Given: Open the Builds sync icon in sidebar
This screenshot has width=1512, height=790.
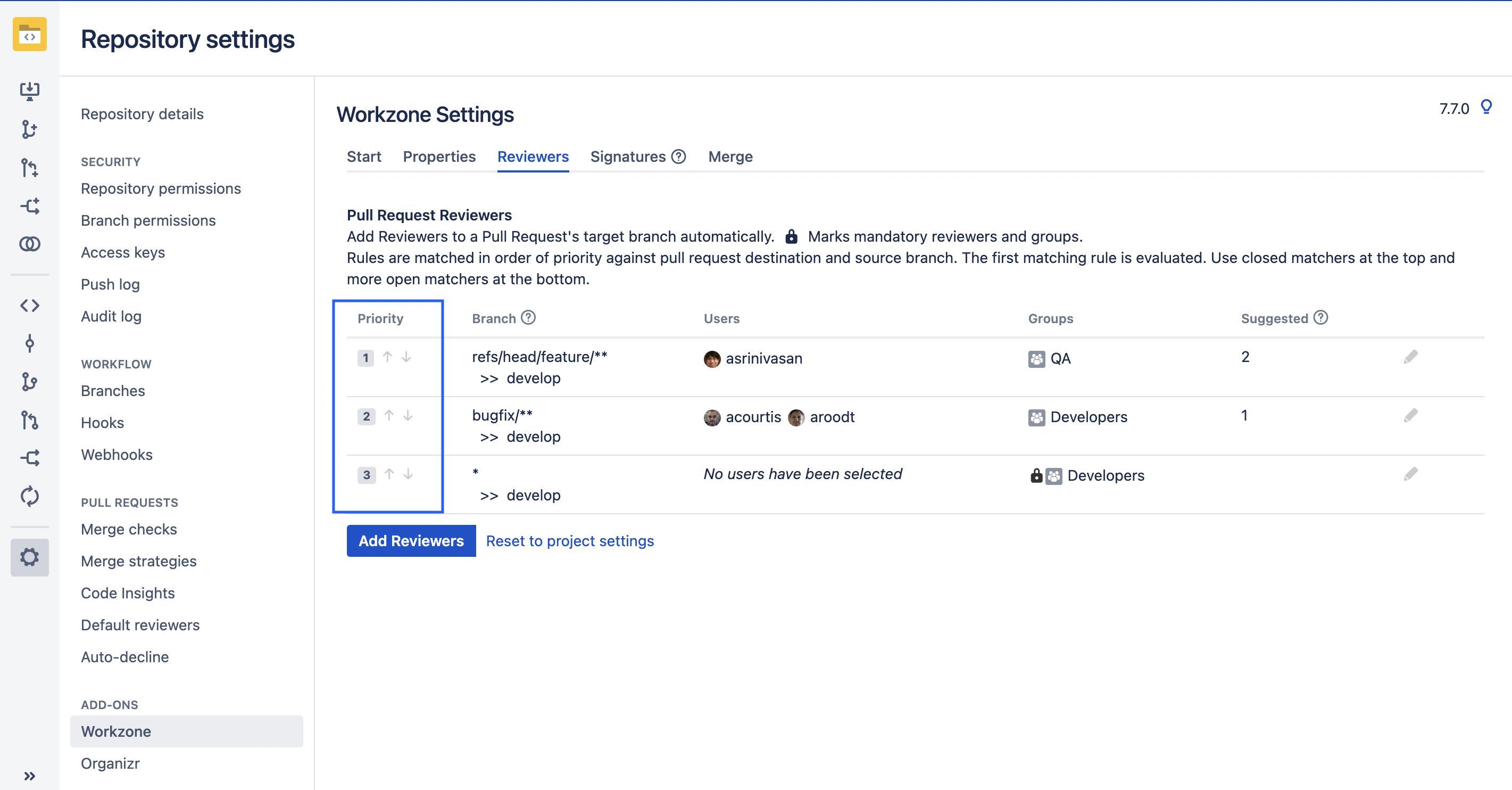Looking at the screenshot, I should tap(29, 496).
